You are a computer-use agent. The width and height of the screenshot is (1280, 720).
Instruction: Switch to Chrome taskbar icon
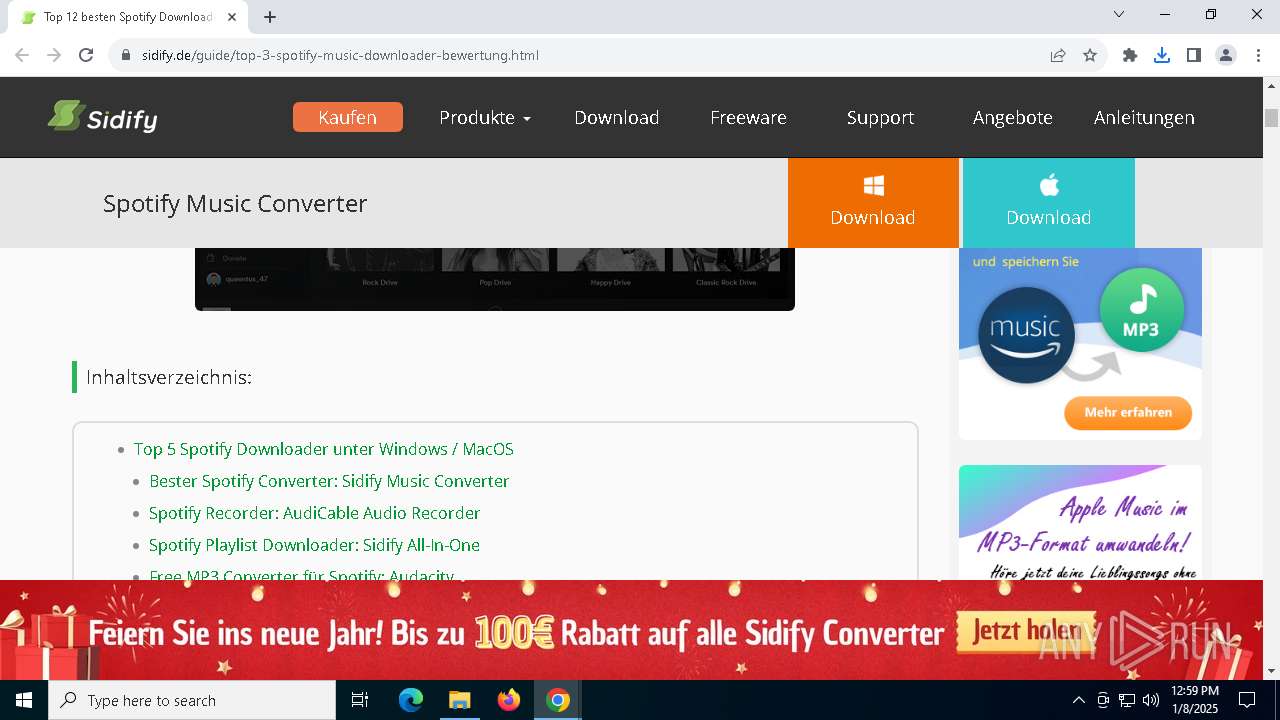pyautogui.click(x=557, y=700)
